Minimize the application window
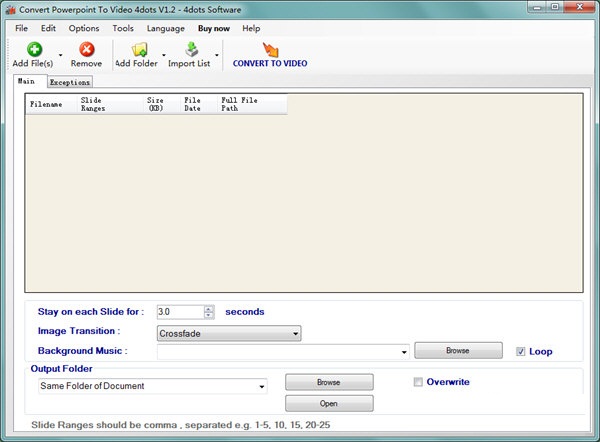This screenshot has width=600, height=442. pyautogui.click(x=537, y=7)
